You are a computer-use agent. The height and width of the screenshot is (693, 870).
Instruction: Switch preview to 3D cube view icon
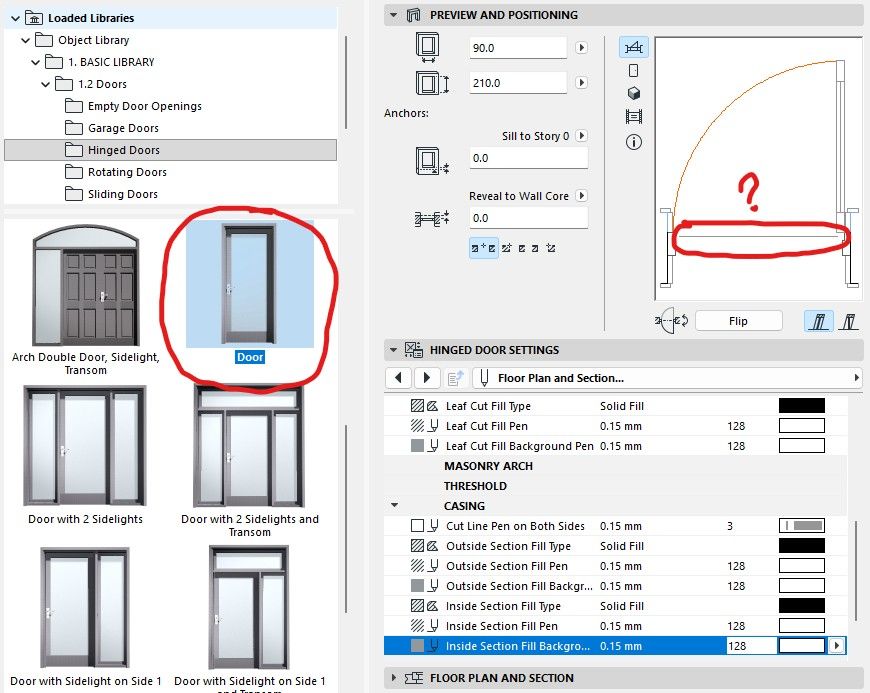click(x=634, y=93)
